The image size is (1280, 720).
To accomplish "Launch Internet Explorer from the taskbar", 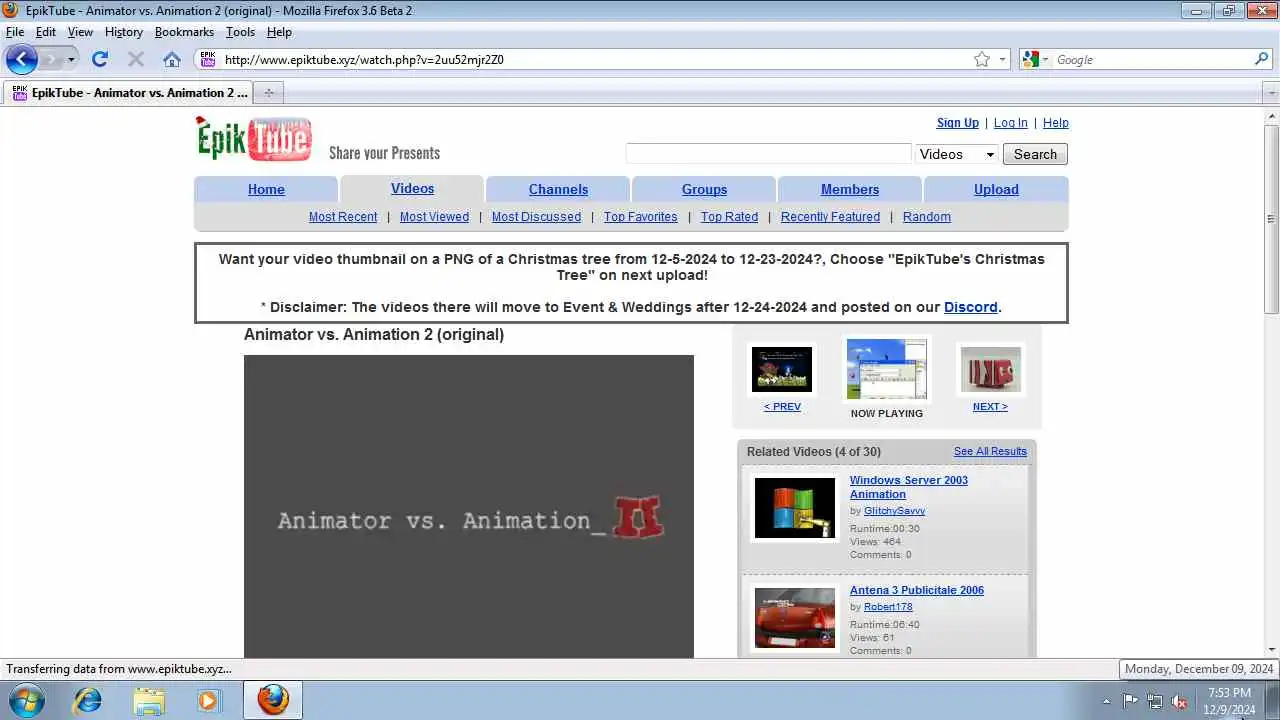I will tap(88, 700).
